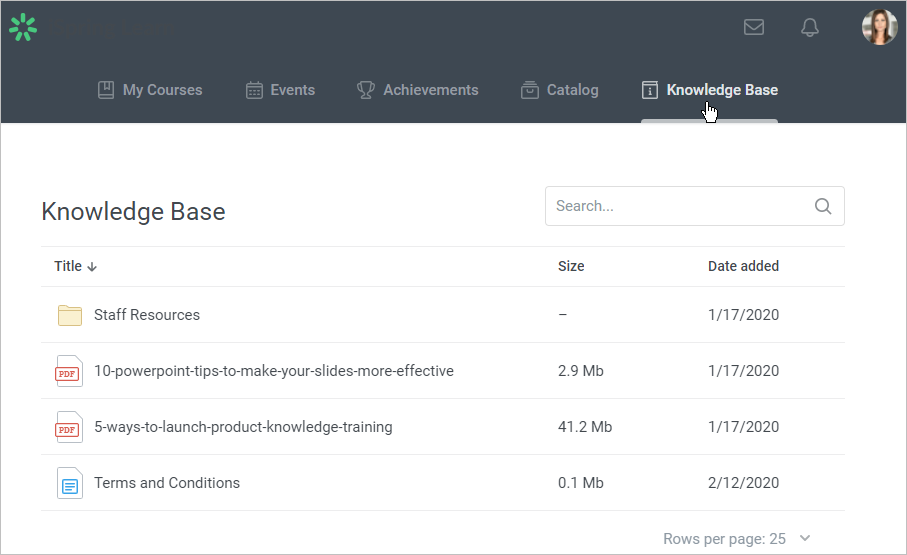Screen dimensions: 907x555
Task: Open the Staff Resources folder name
Action: click(147, 315)
